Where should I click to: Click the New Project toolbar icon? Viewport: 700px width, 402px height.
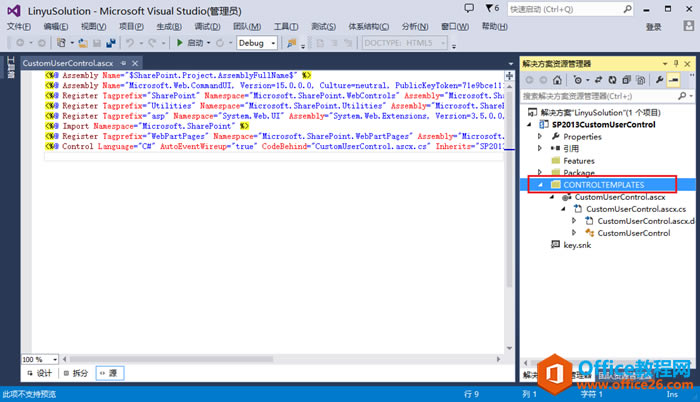(x=61, y=43)
